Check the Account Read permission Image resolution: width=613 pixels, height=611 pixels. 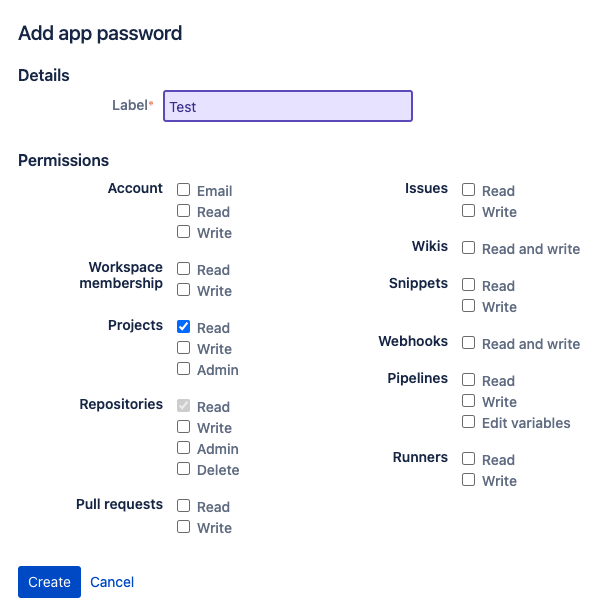184,211
